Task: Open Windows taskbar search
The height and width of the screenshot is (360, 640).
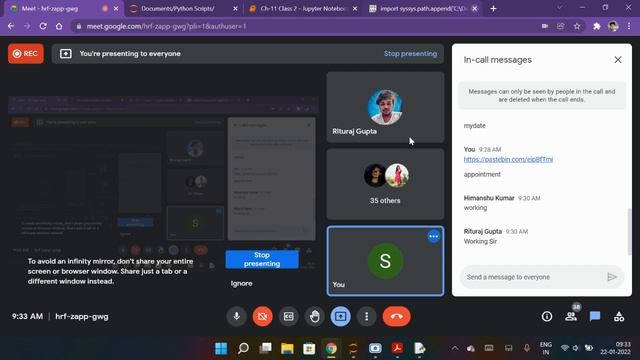Action: [x=243, y=348]
